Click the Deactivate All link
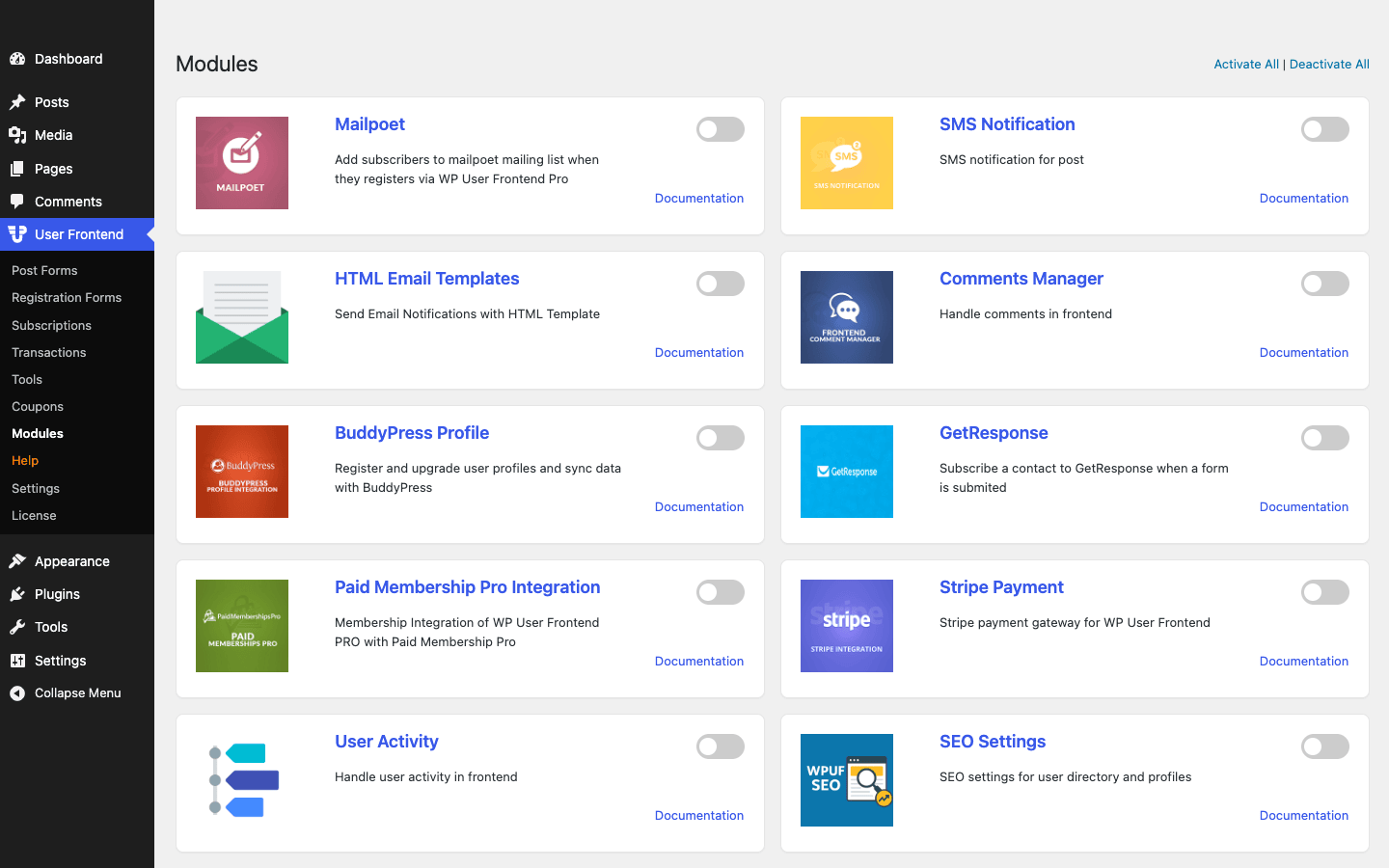1389x868 pixels. pos(1329,65)
